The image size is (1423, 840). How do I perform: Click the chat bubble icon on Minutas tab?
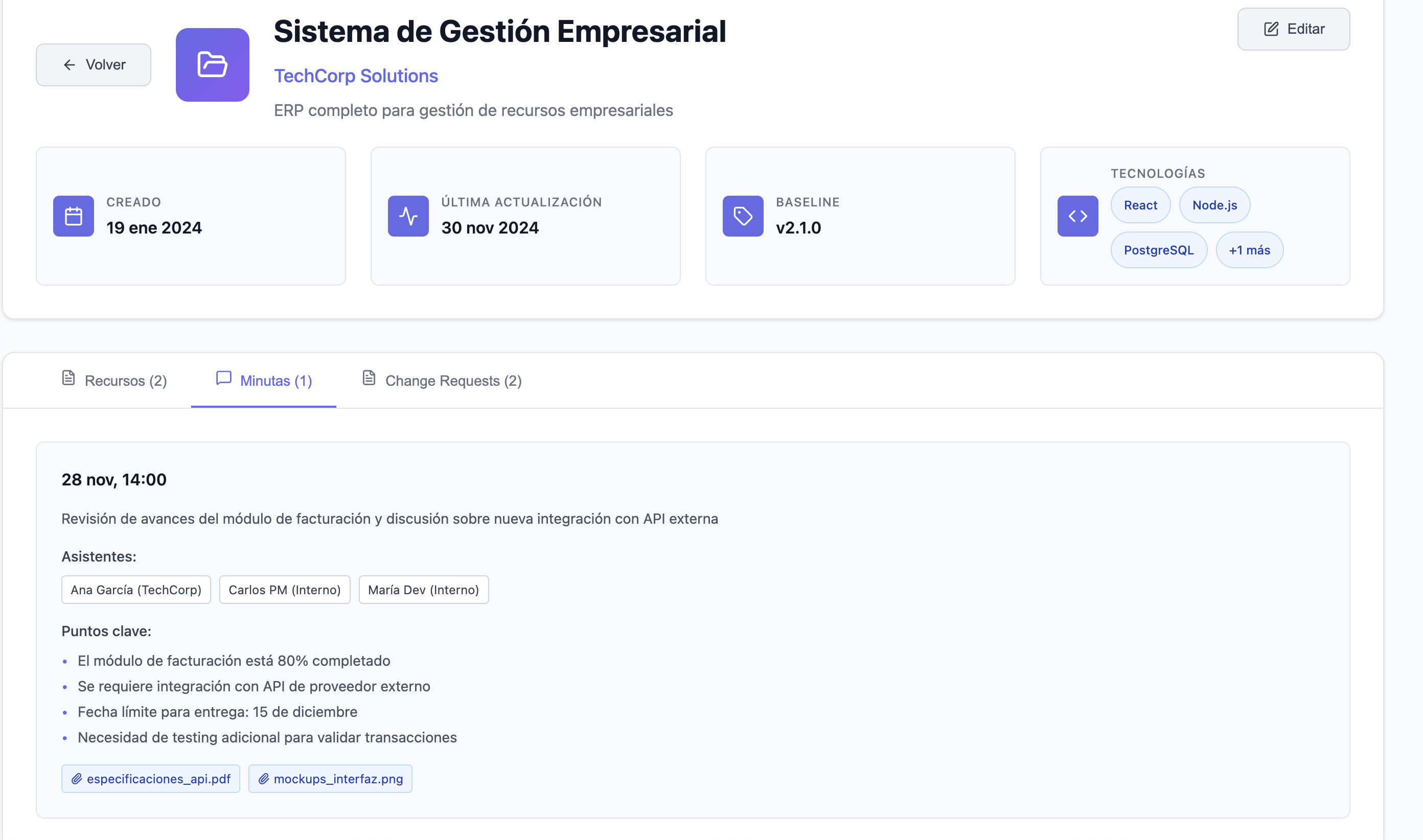[x=224, y=378]
